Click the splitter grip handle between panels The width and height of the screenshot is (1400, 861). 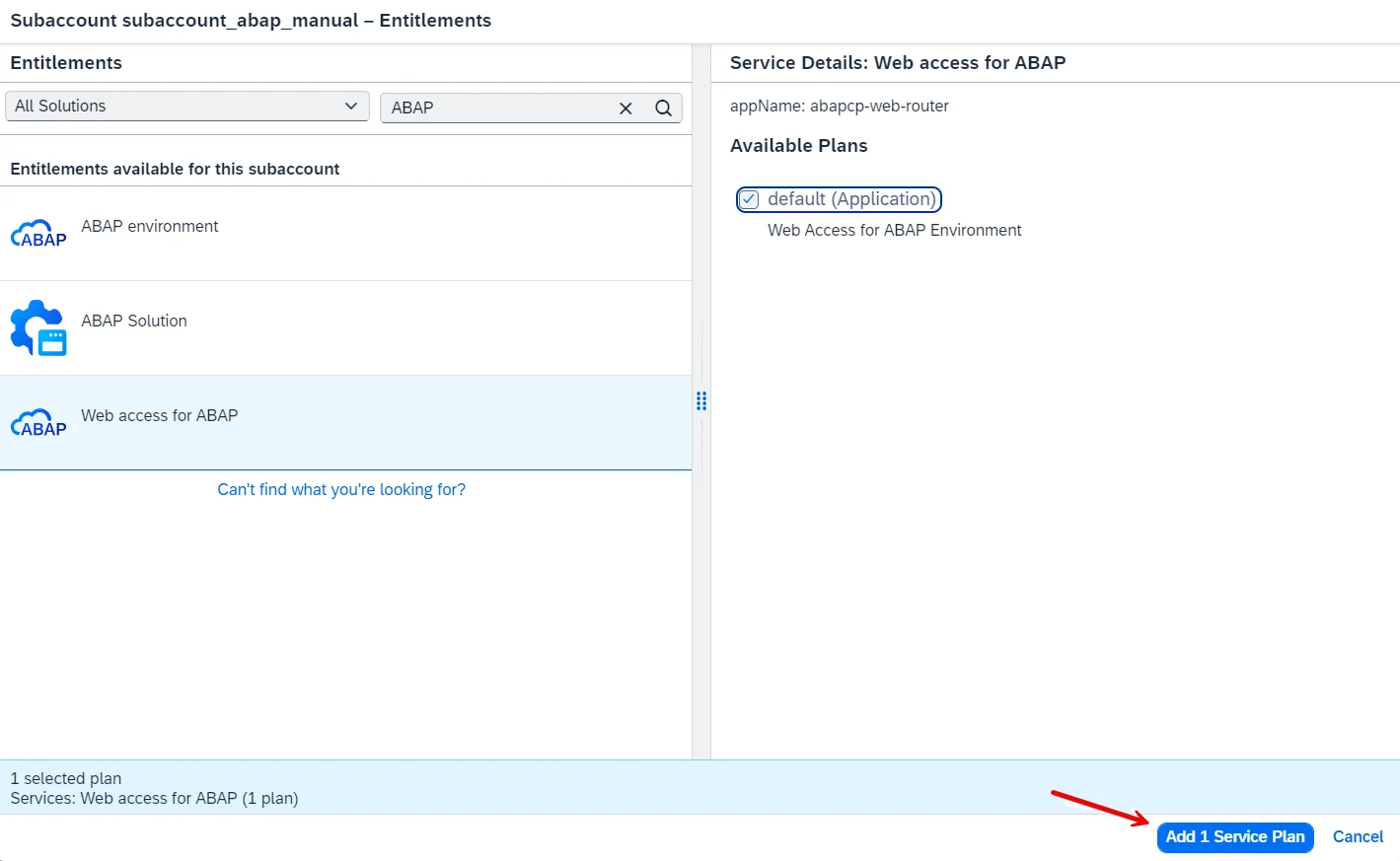coord(701,400)
